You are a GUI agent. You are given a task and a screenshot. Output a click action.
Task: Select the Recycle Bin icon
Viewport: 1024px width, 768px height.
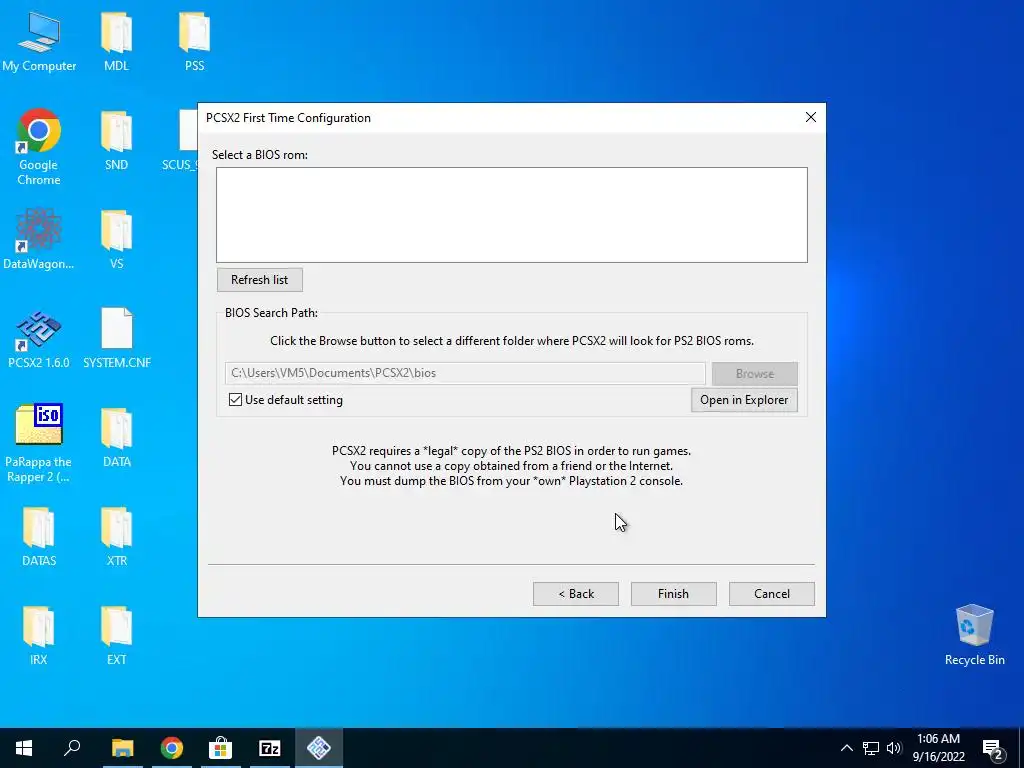pos(974,635)
